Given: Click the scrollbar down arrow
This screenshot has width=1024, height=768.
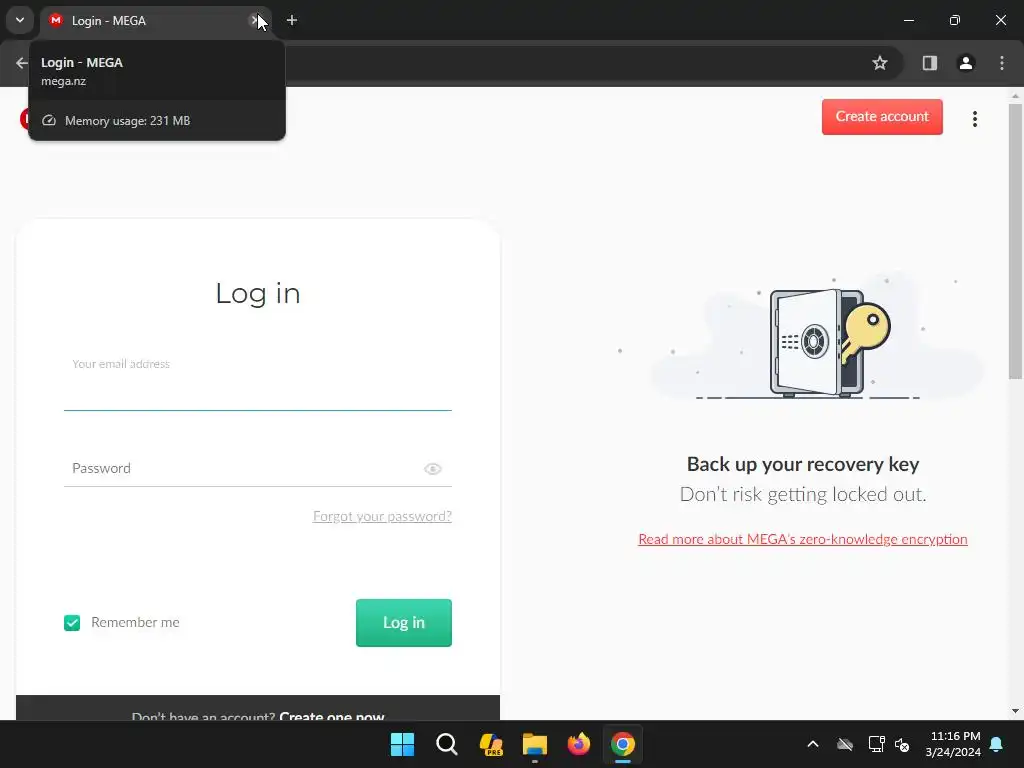Looking at the screenshot, I should click(1015, 711).
